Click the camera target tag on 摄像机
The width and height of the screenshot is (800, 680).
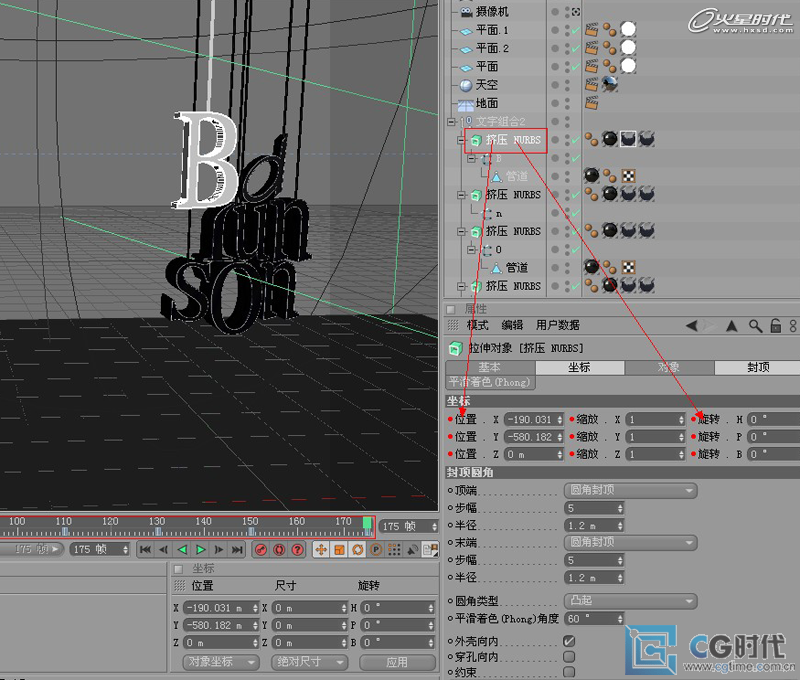[576, 12]
